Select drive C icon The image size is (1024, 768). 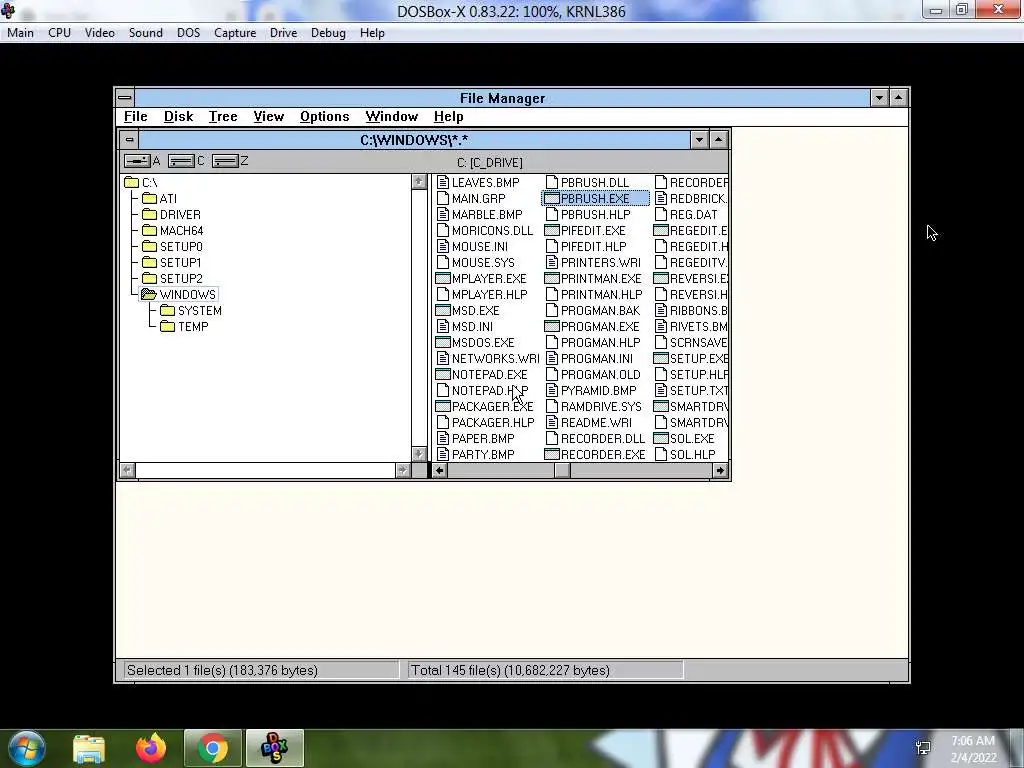pyautogui.click(x=181, y=161)
